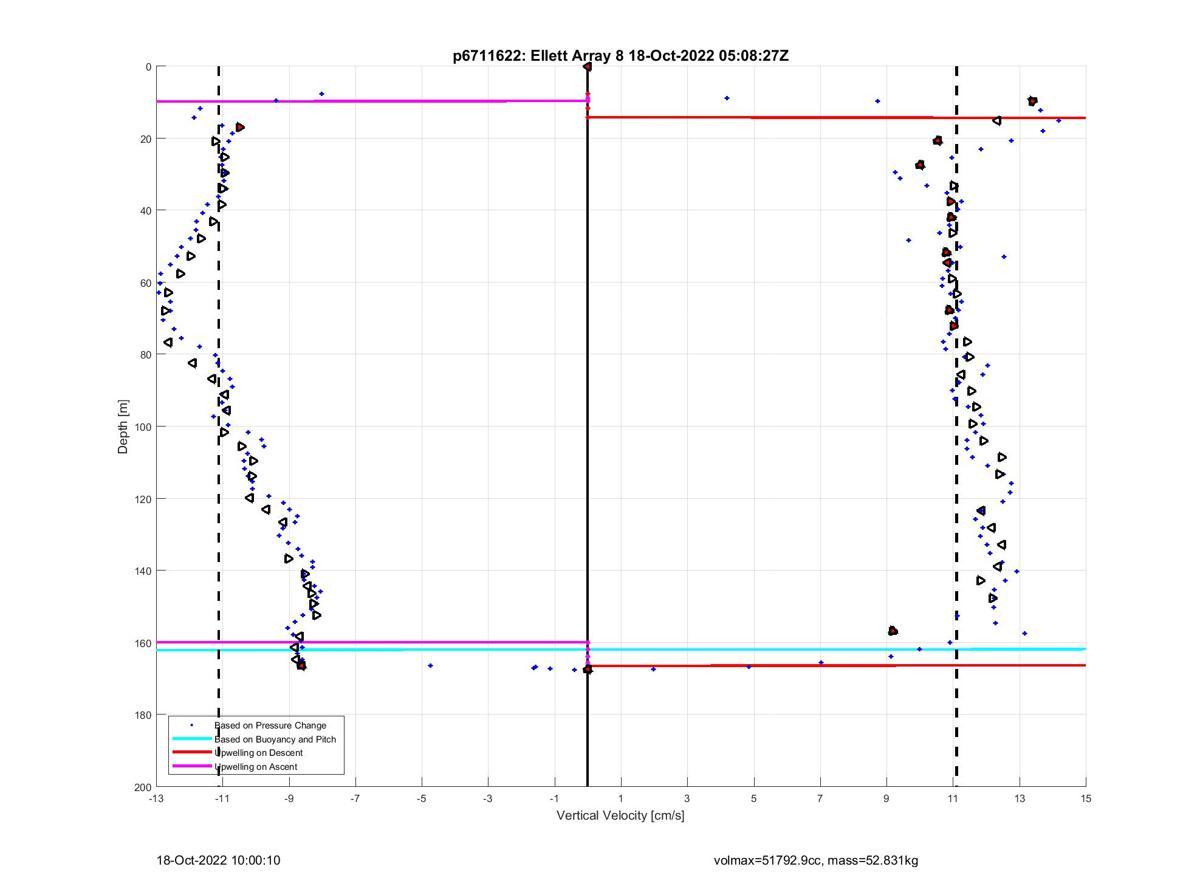Click the 'volmax=51792.9cc, mass=52.831kg' text
Viewport: 1200px width, 885px height.
click(x=816, y=860)
